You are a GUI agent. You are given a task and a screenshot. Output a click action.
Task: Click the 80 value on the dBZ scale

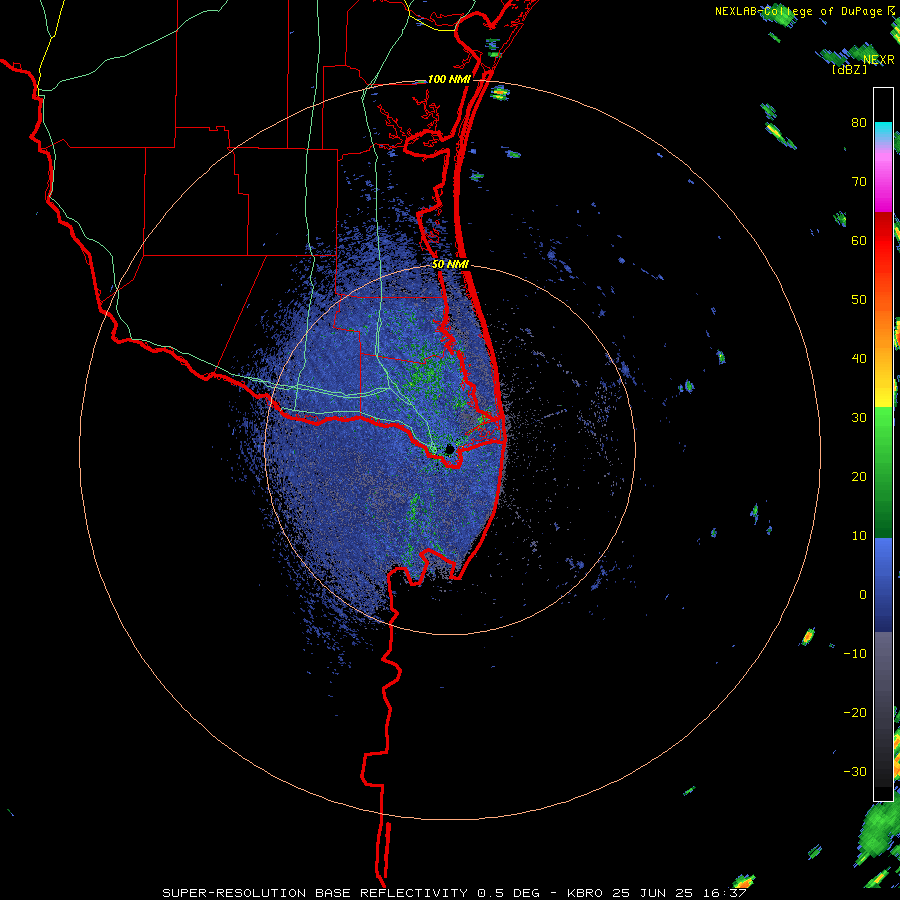click(859, 123)
